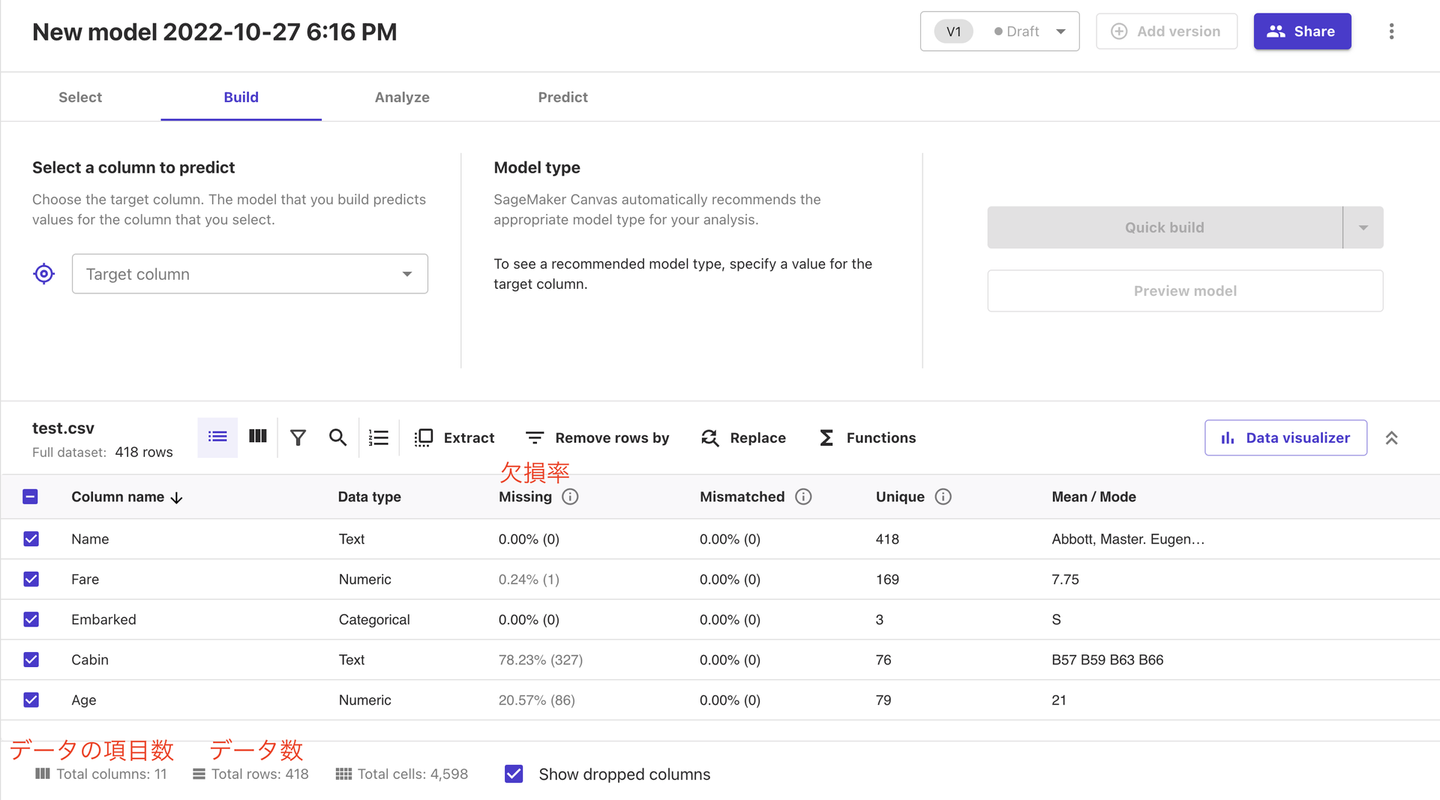
Task: Uncheck the Age column checkbox
Action: [31, 700]
